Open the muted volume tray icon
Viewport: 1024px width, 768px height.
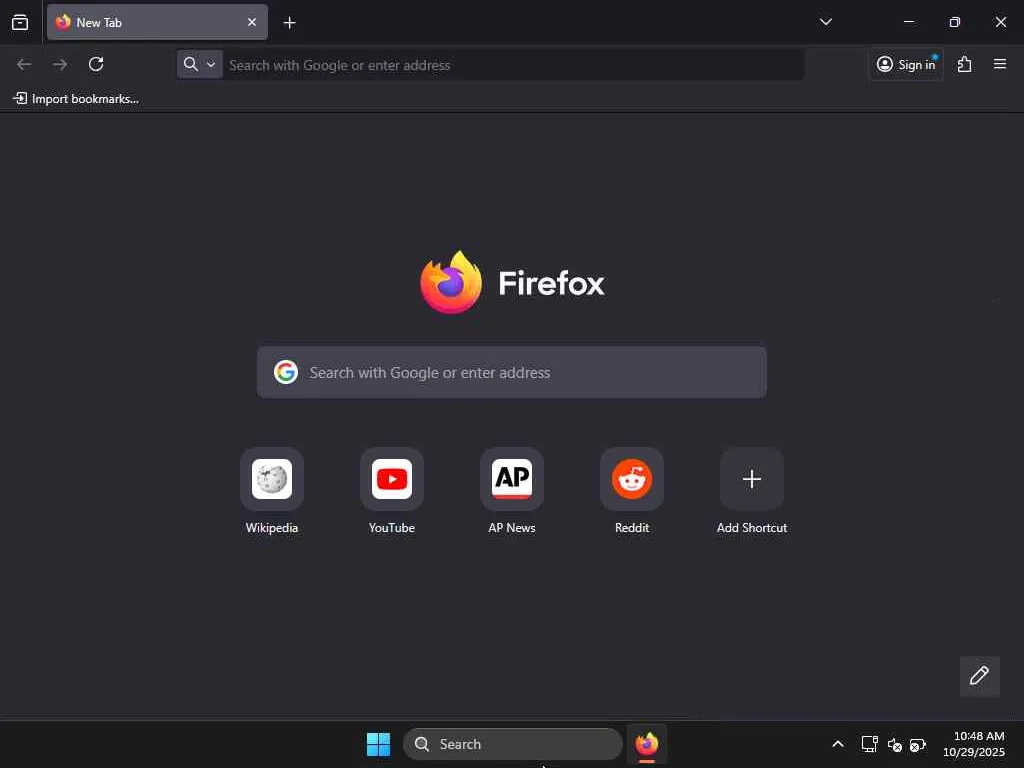pyautogui.click(x=895, y=744)
